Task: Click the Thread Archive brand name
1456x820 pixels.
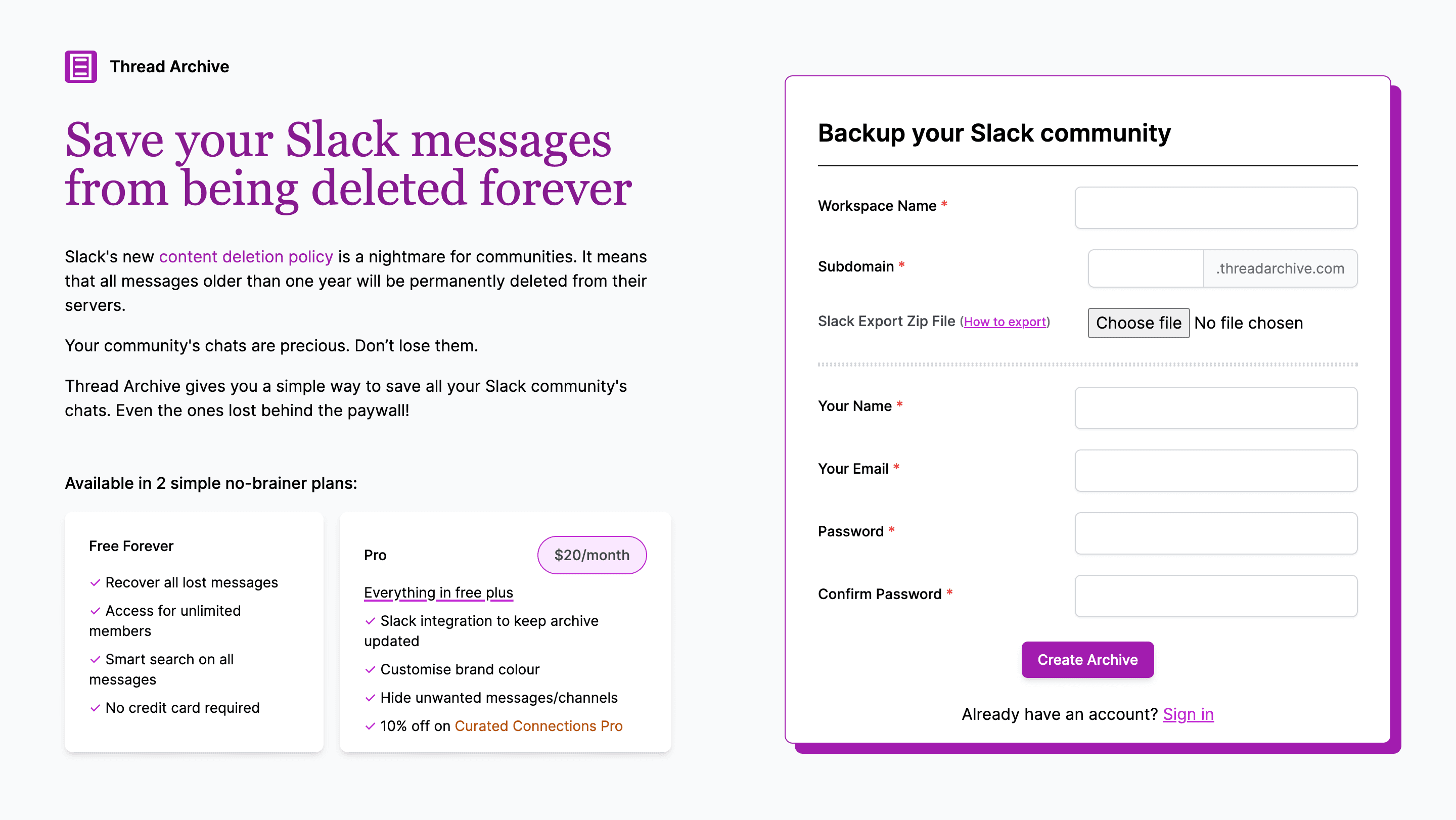Action: point(169,67)
